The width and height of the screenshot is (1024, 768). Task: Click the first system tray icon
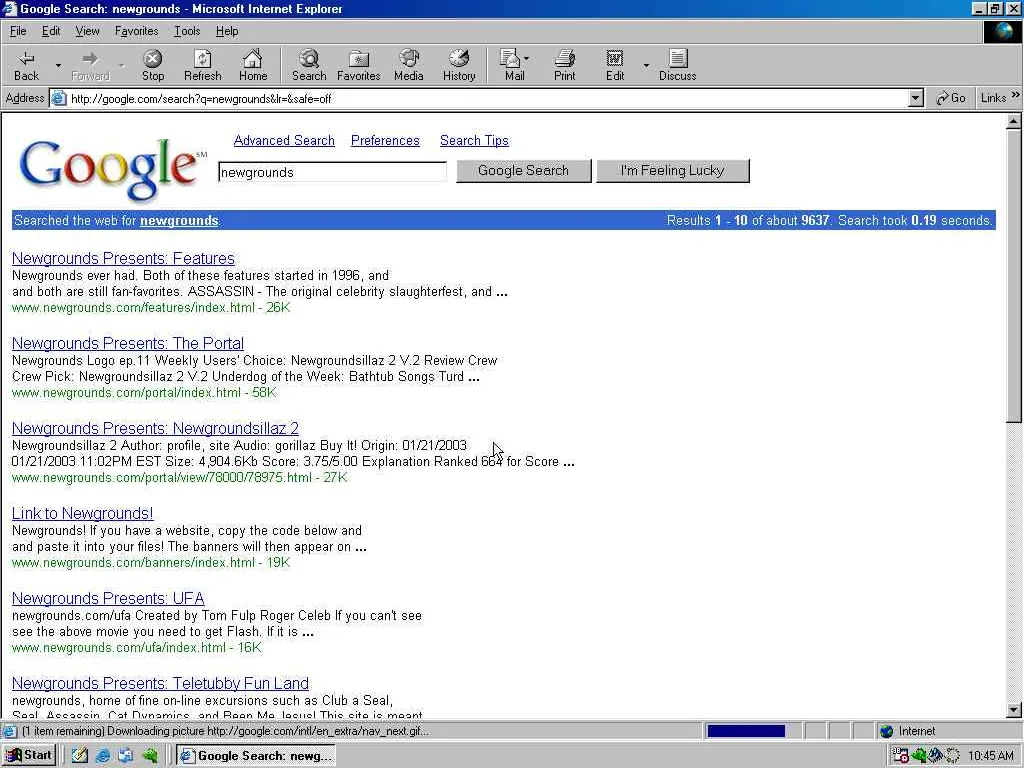(x=901, y=756)
